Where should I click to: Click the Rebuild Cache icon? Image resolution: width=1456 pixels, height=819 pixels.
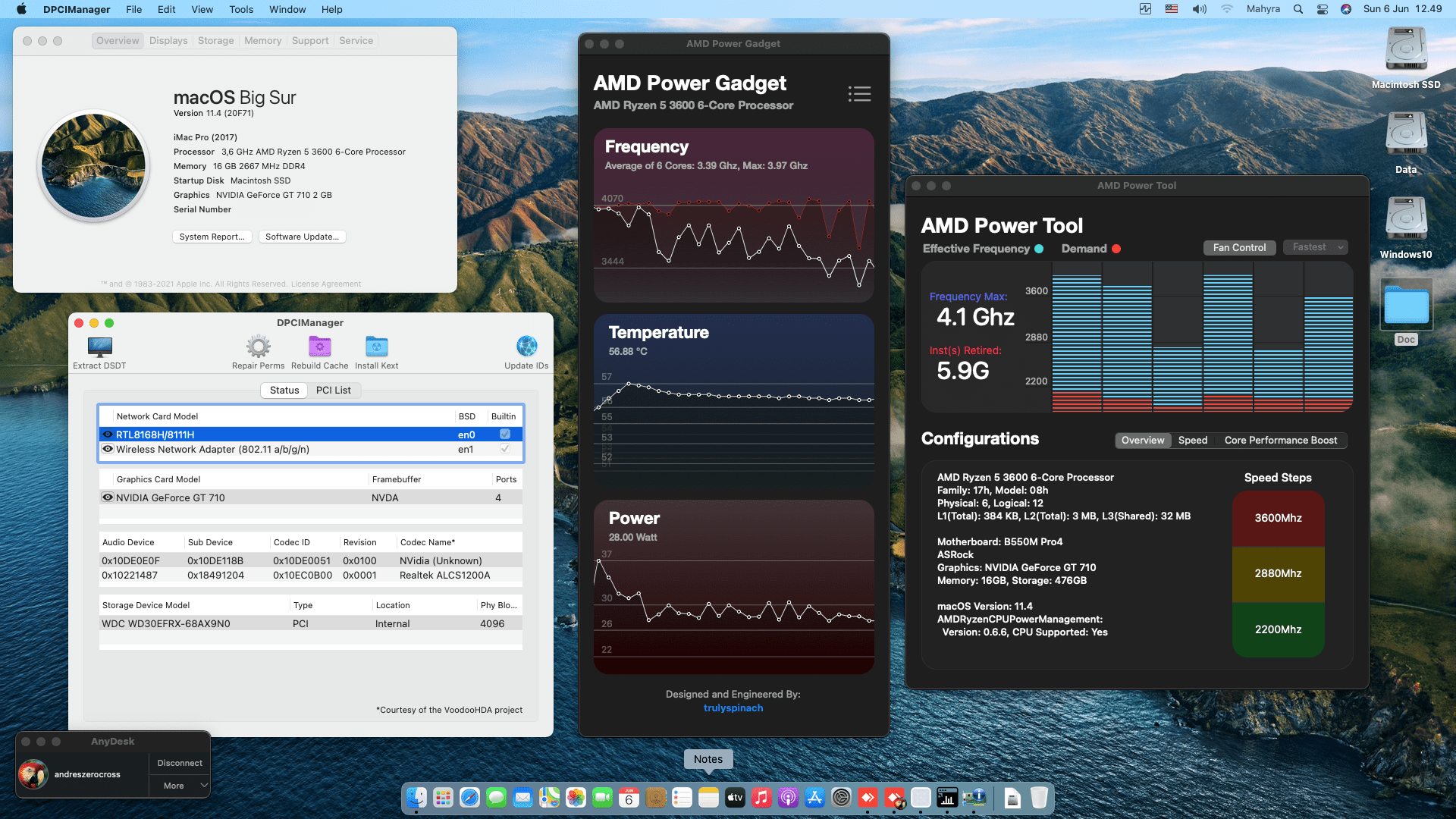pos(319,347)
